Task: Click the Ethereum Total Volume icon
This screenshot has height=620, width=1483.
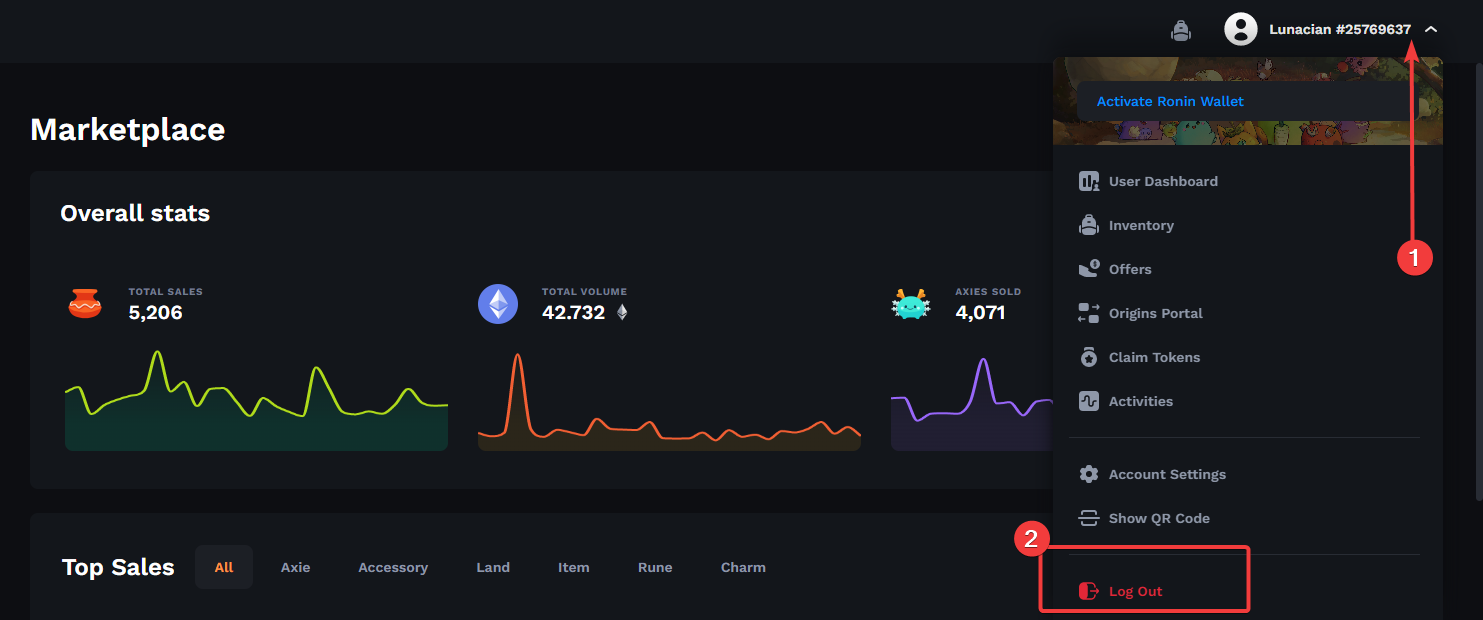Action: point(498,303)
